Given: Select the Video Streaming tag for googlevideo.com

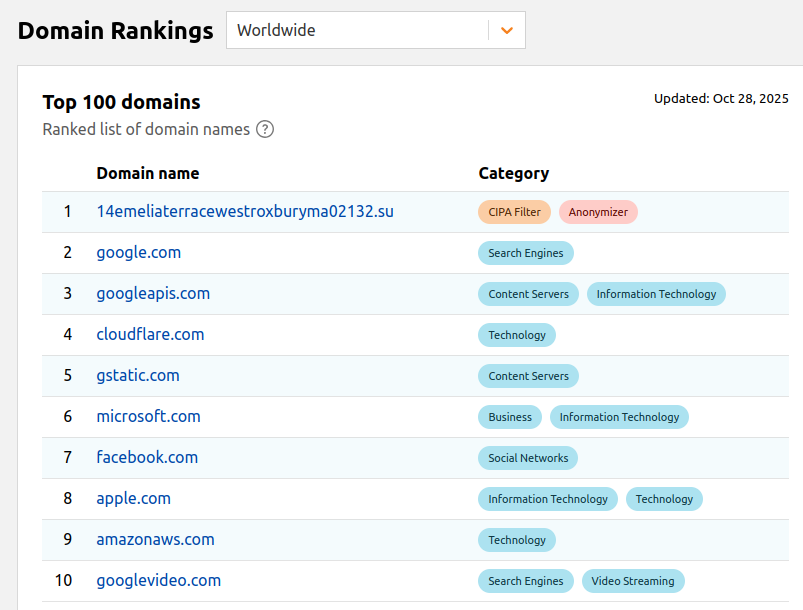Looking at the screenshot, I should point(633,580).
